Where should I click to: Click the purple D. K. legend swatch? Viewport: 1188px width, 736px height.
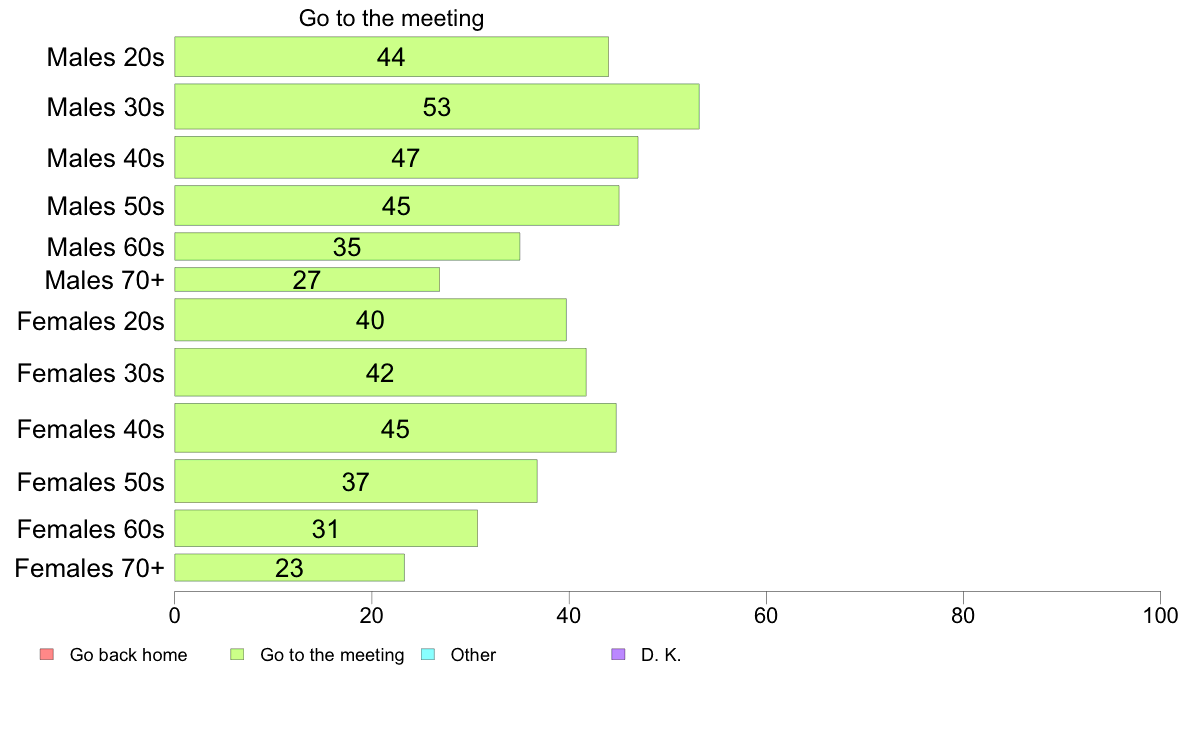point(618,654)
